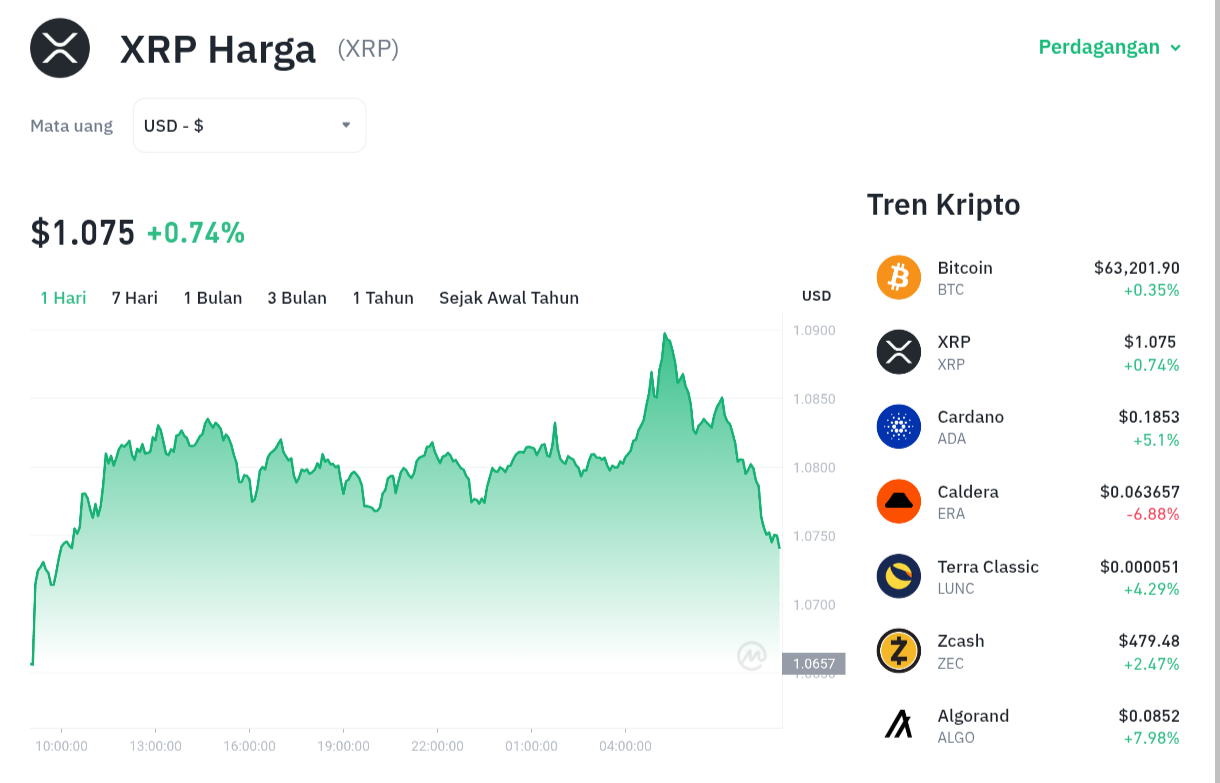Switch chart range to 7 Hari
1220x783 pixels.
click(x=135, y=298)
